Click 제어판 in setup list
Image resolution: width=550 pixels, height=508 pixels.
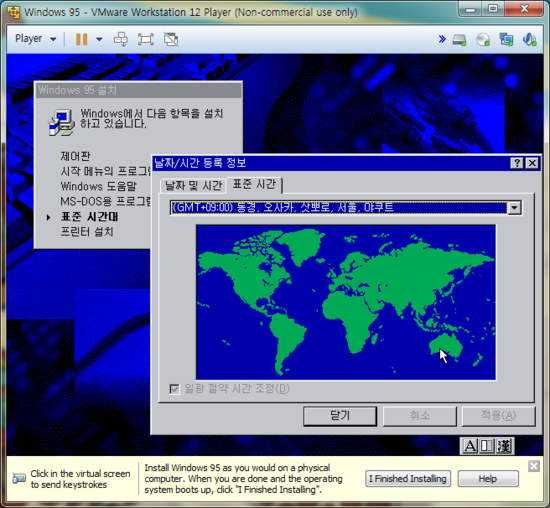point(75,156)
